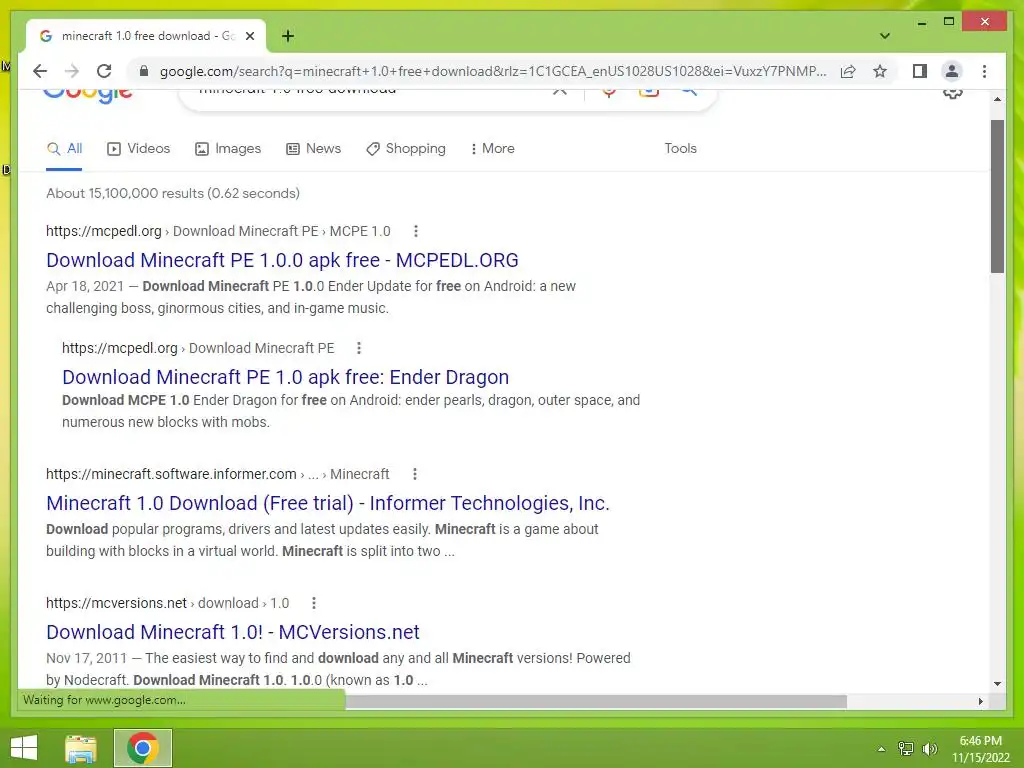Click the address bar URL
Screen dimensions: 1024x768
(x=493, y=71)
